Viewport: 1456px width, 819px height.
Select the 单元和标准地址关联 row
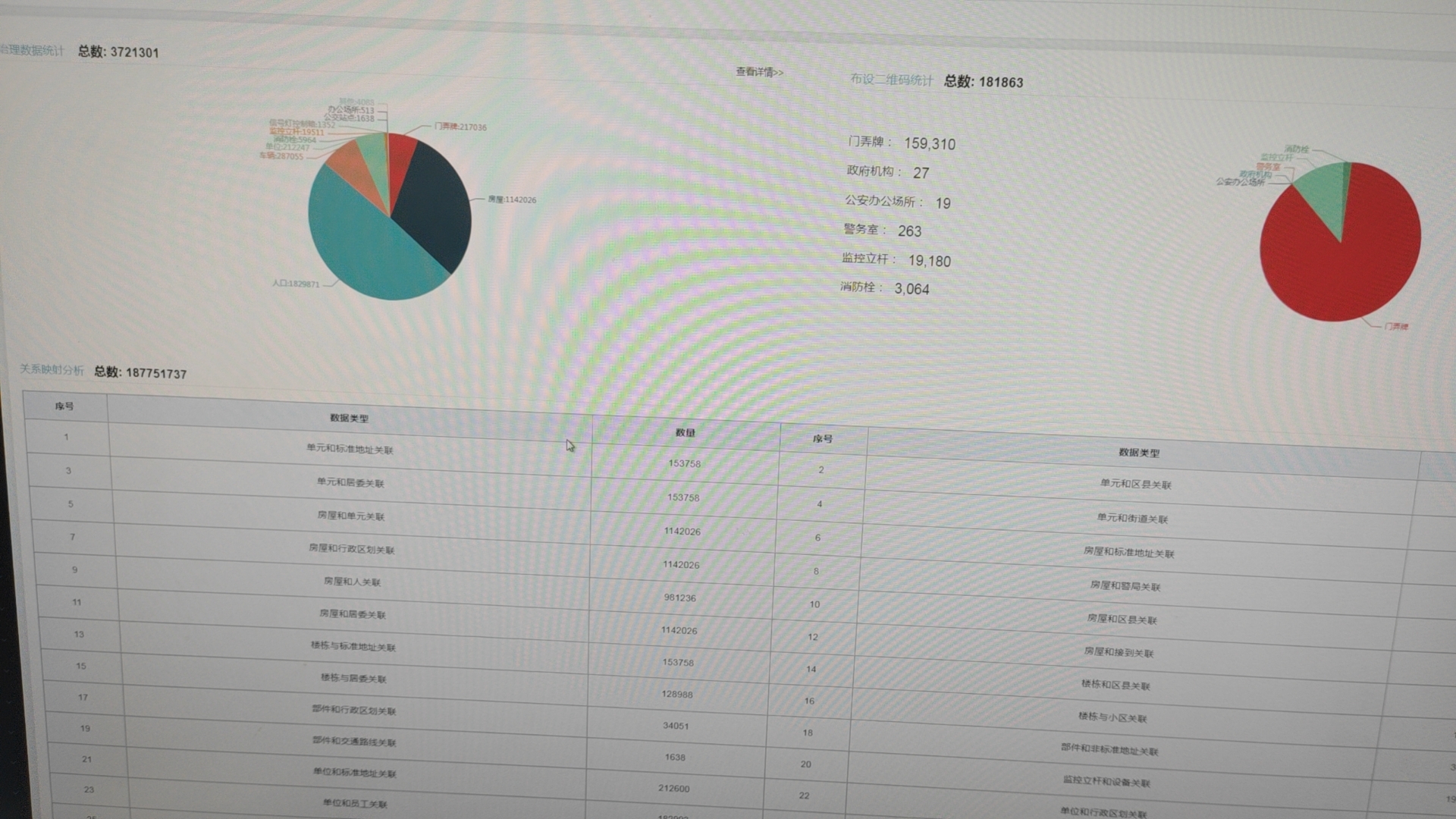click(x=349, y=449)
